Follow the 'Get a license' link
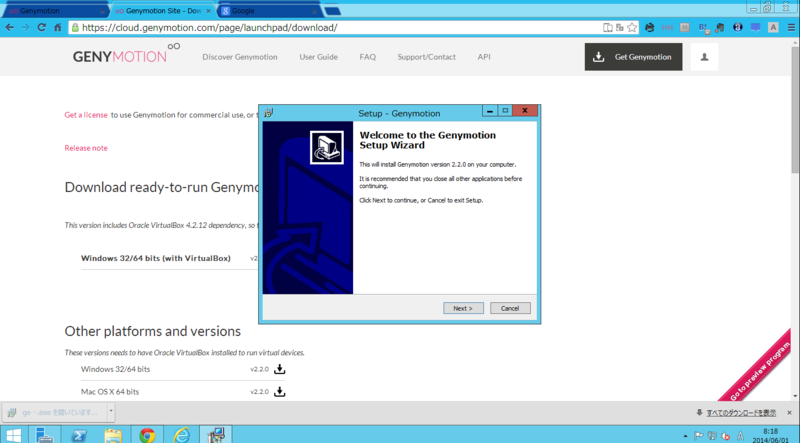Screen dimensions: 800x443 point(86,115)
